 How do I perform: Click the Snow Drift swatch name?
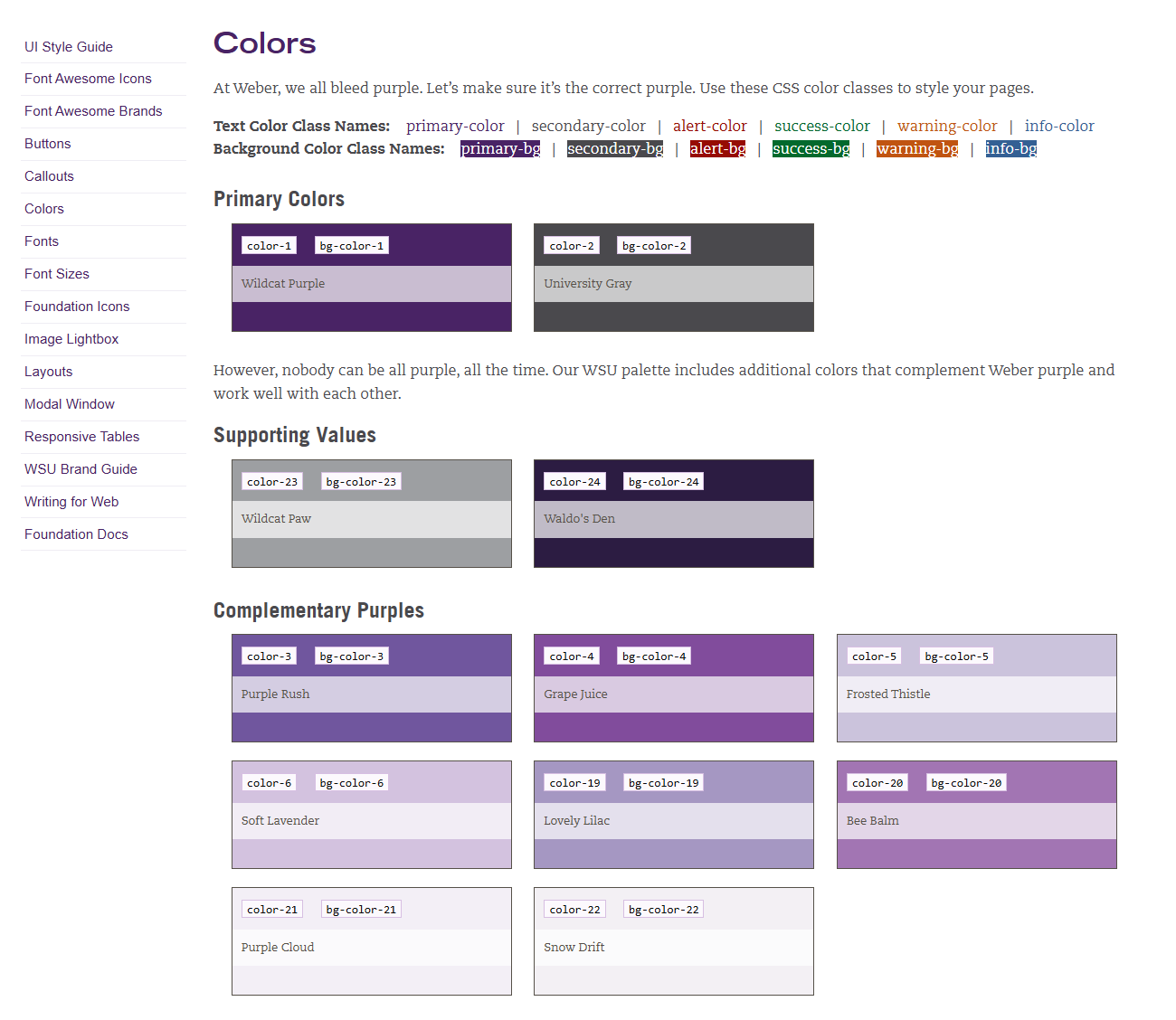pos(574,948)
